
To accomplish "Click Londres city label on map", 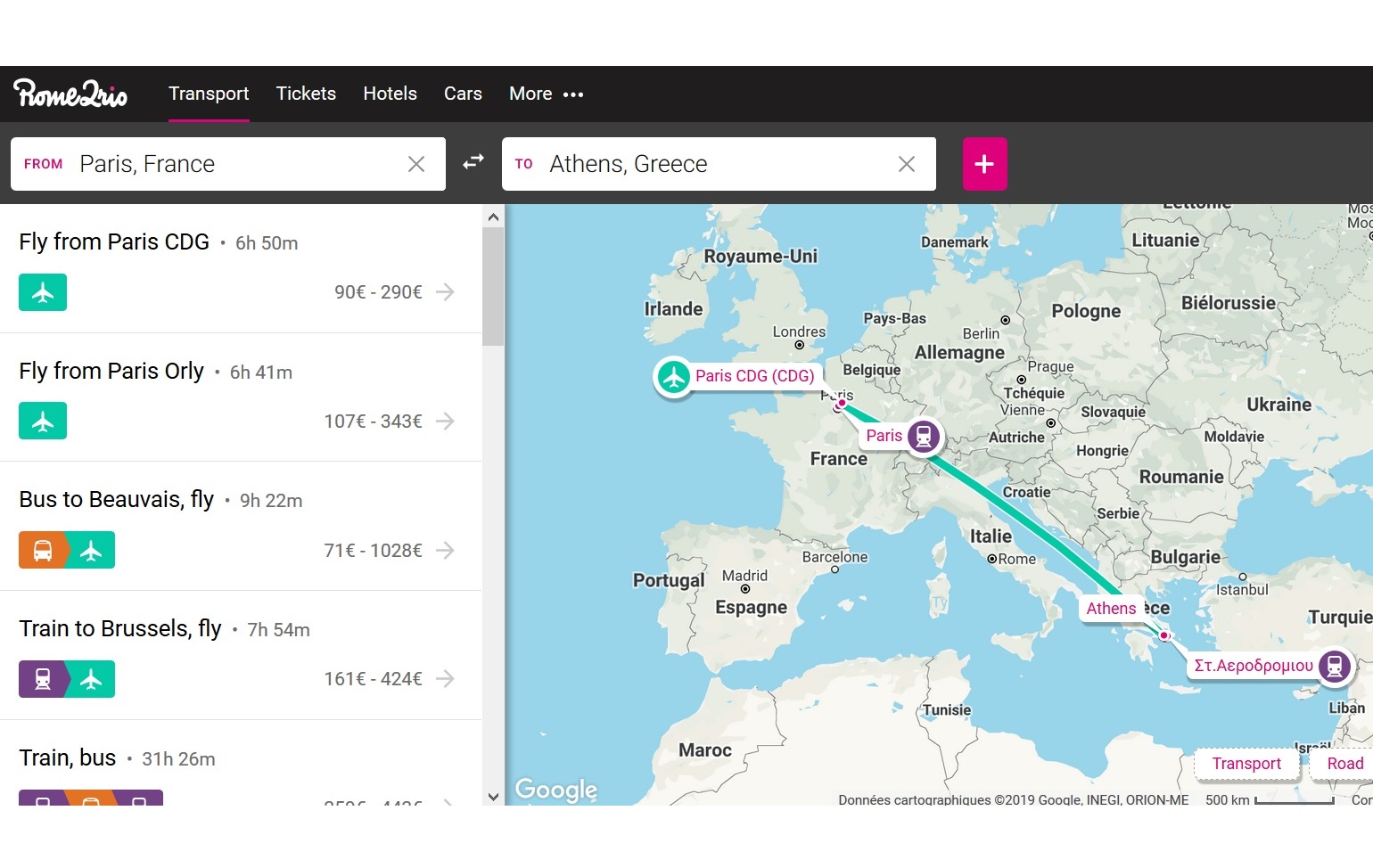I will 799,332.
